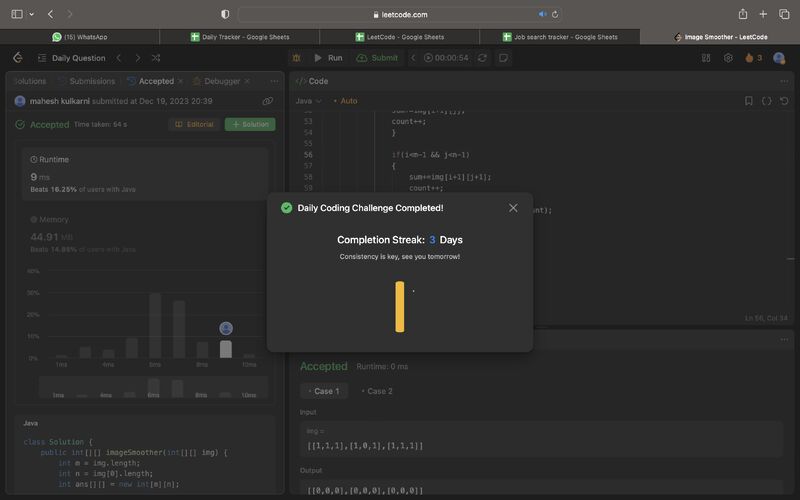
Task: Click the debug bug icon beside Run
Action: tap(296, 58)
